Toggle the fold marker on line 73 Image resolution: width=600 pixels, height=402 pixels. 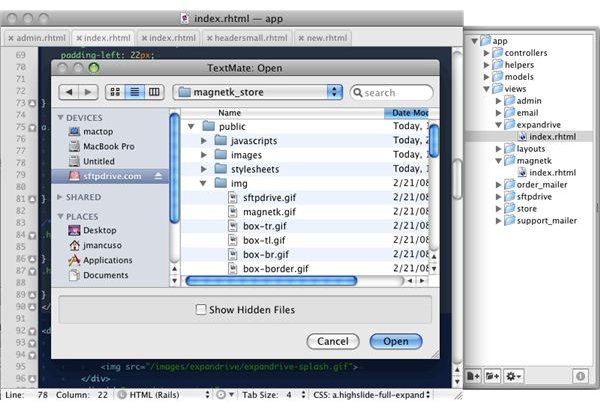coord(32,103)
